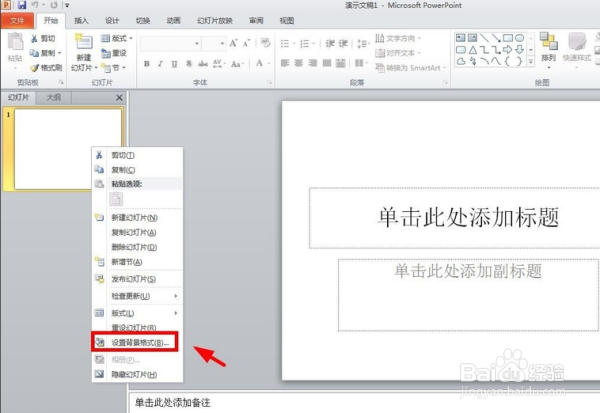
Task: Open Align Text (对齐文本) dropdown
Action: [x=398, y=53]
